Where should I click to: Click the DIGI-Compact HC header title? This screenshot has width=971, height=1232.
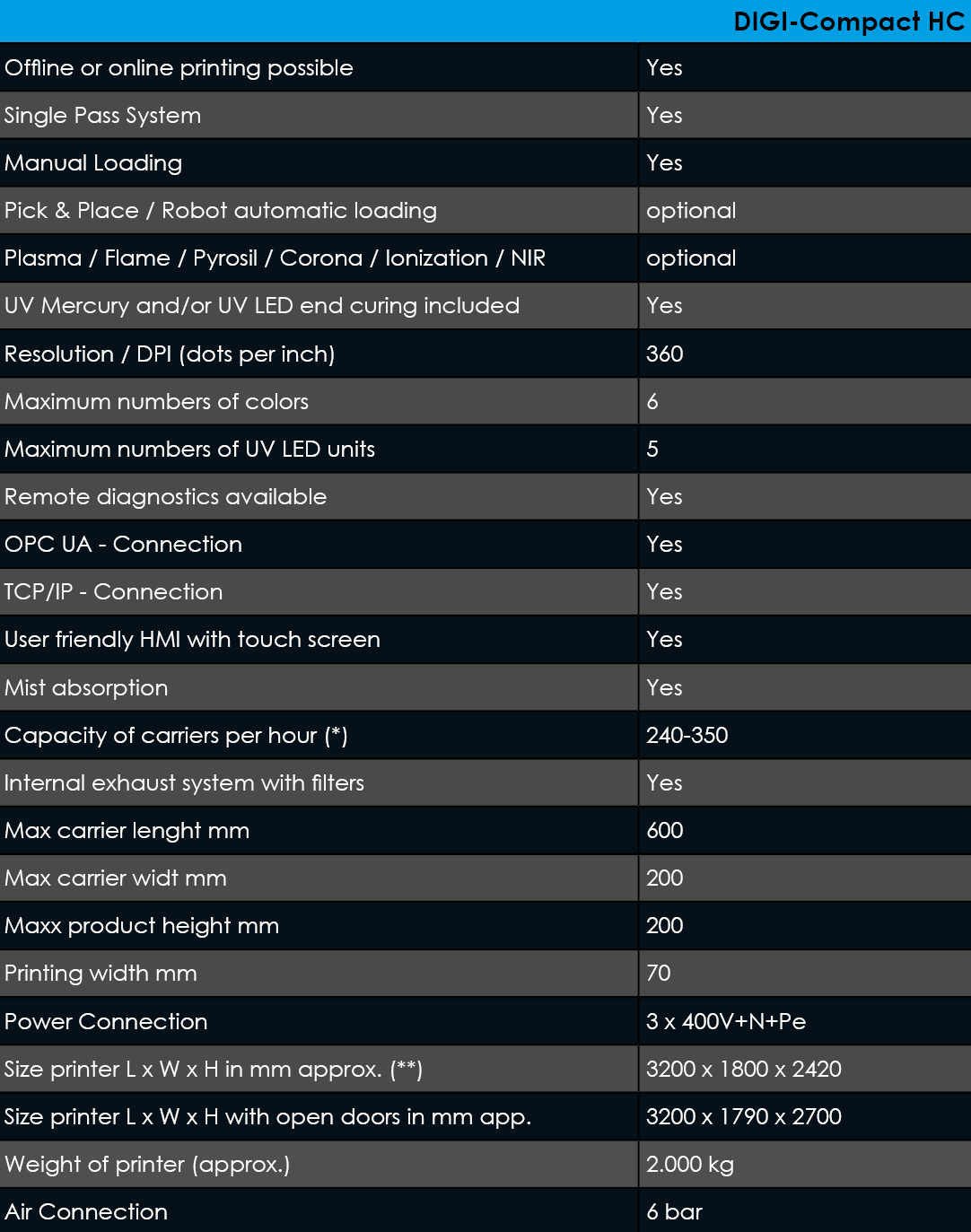pos(848,22)
